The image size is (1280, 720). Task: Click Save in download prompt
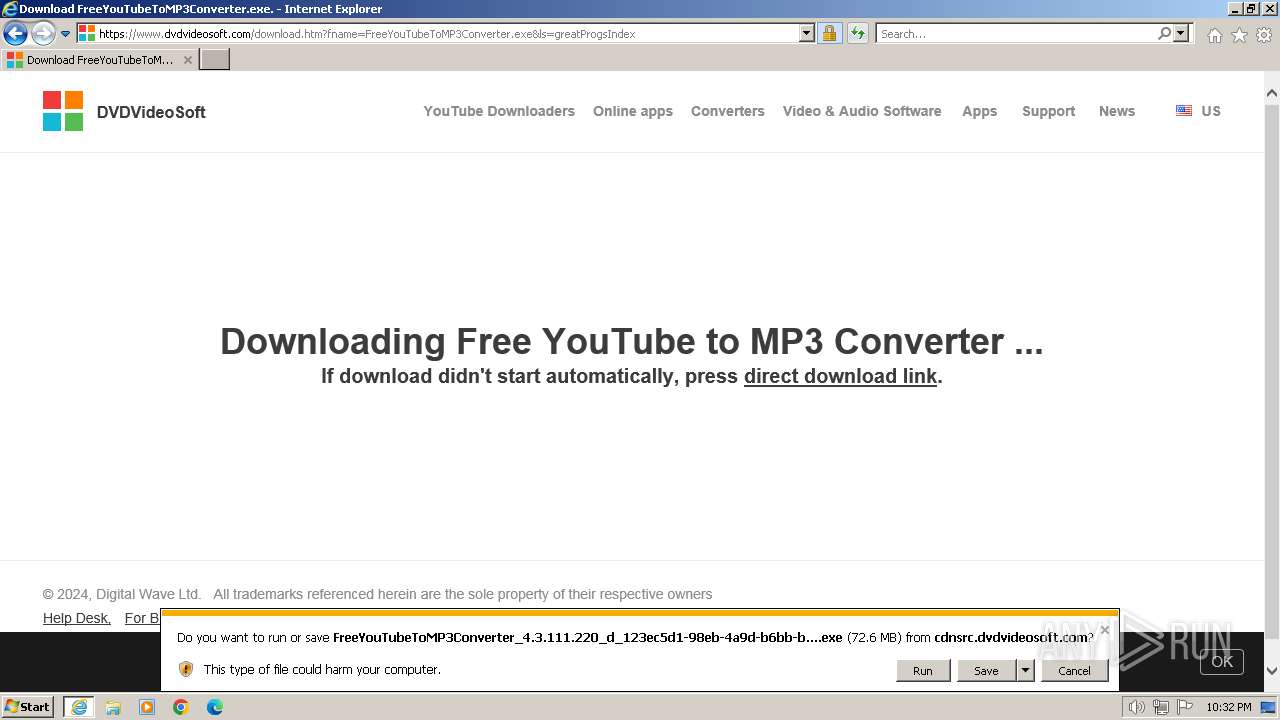coord(987,671)
